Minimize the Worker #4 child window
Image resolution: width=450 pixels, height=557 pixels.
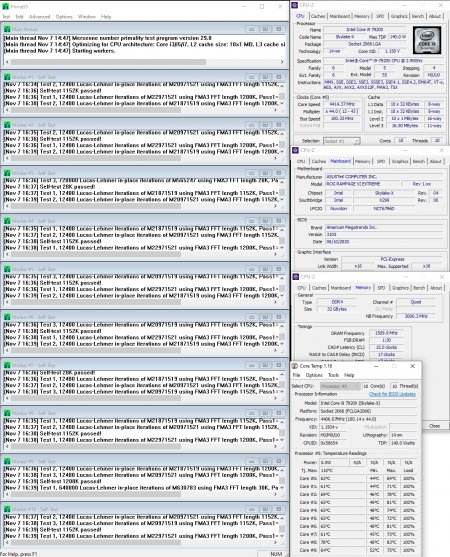pos(251,221)
